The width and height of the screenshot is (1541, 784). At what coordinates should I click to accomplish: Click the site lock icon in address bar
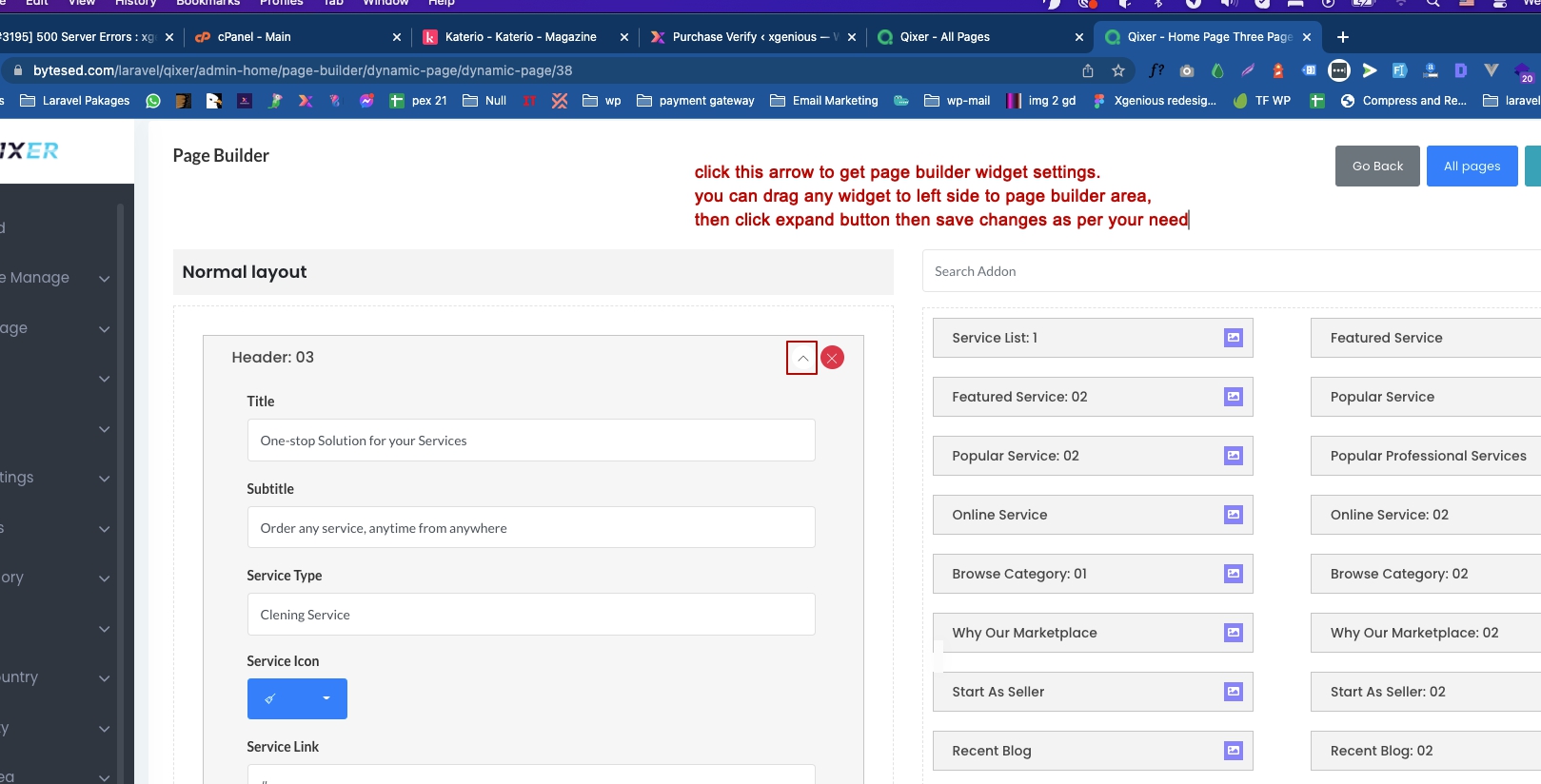coord(17,70)
